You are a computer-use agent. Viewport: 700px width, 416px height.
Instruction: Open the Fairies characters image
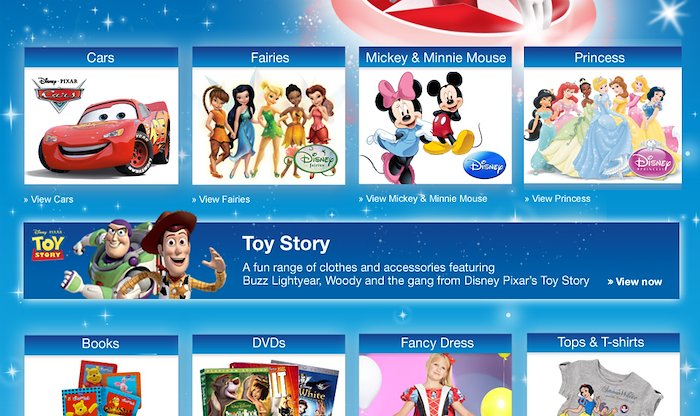(x=269, y=126)
